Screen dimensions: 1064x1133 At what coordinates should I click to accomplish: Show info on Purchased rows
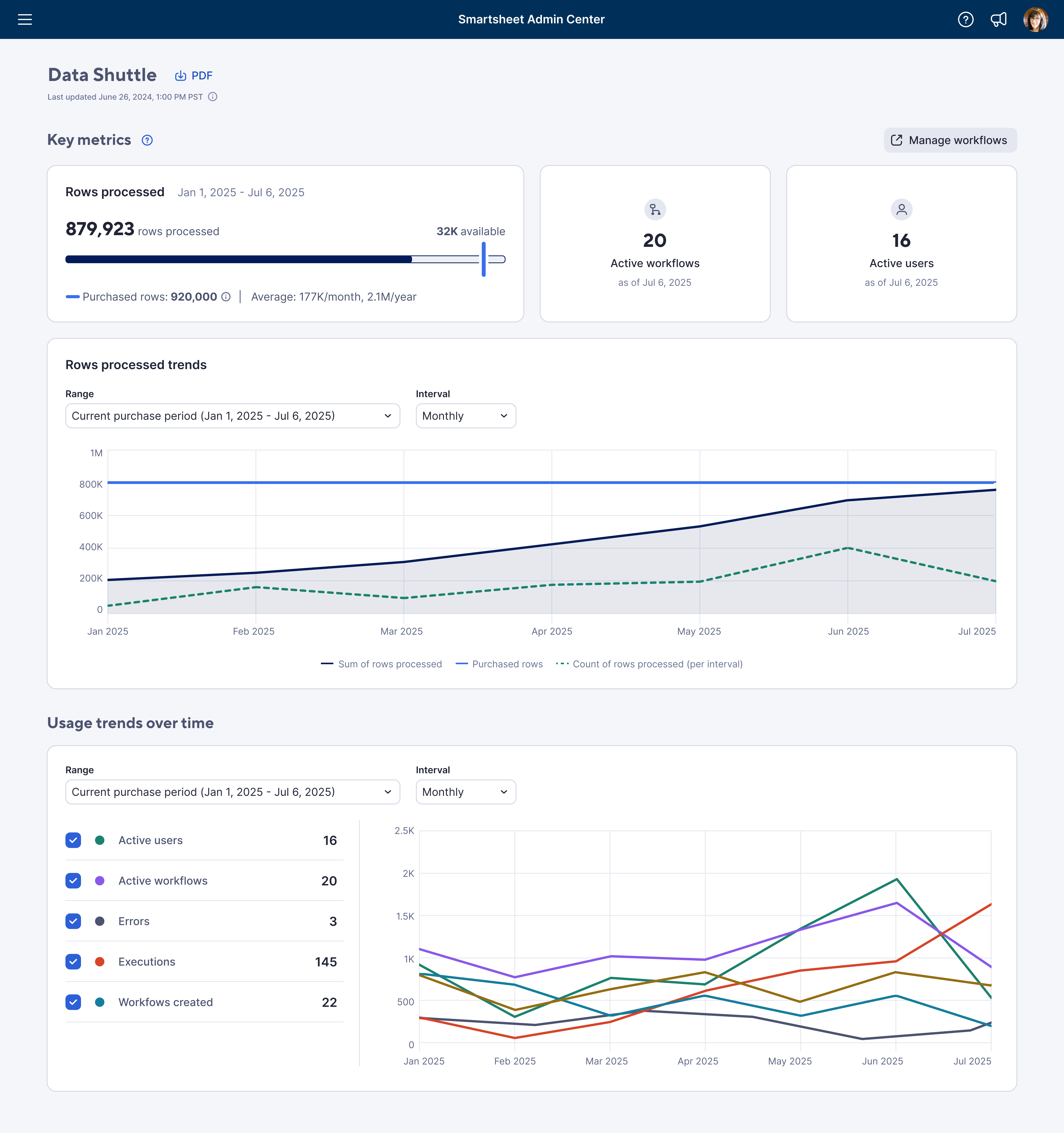click(226, 297)
